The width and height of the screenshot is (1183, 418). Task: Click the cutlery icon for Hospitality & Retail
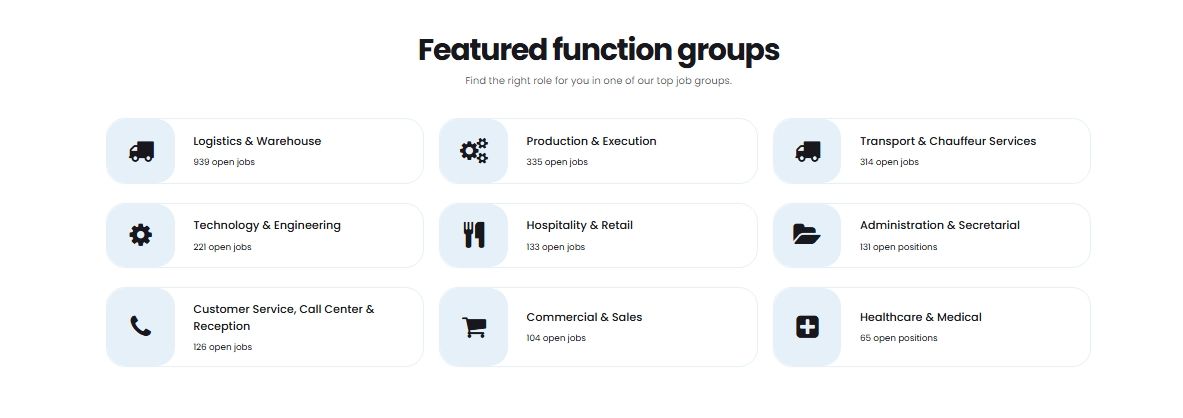[x=474, y=235]
